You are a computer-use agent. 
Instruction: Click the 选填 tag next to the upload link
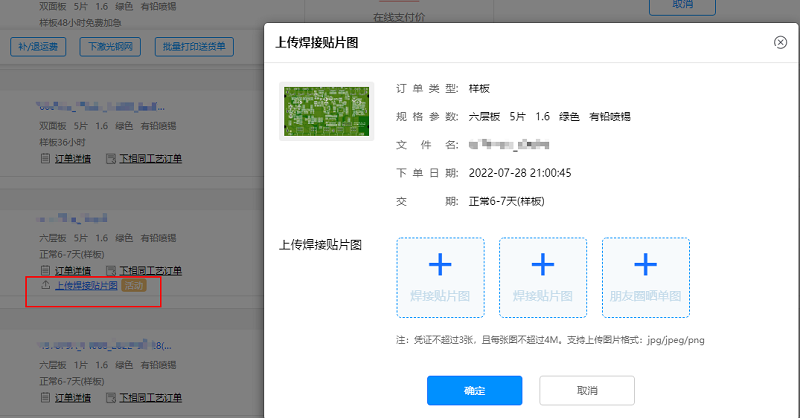pos(134,286)
